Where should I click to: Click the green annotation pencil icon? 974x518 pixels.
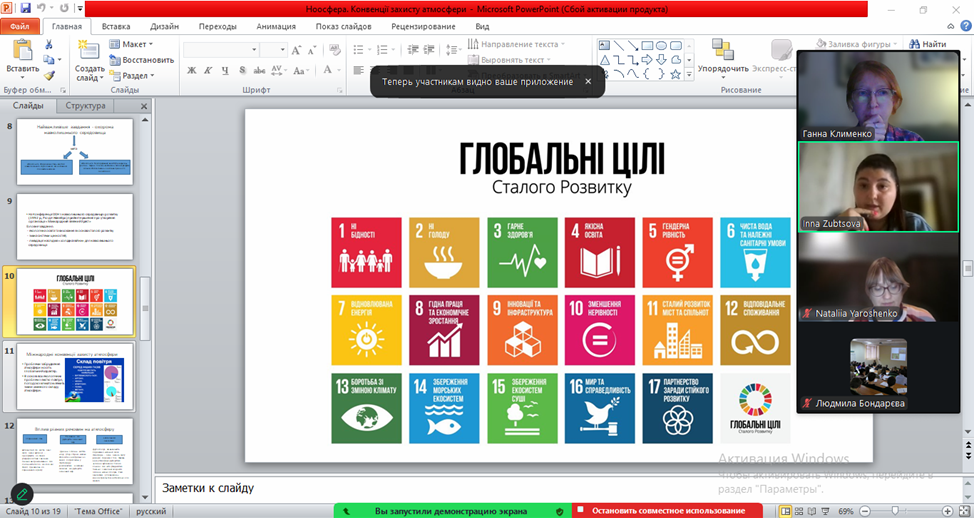[21, 494]
